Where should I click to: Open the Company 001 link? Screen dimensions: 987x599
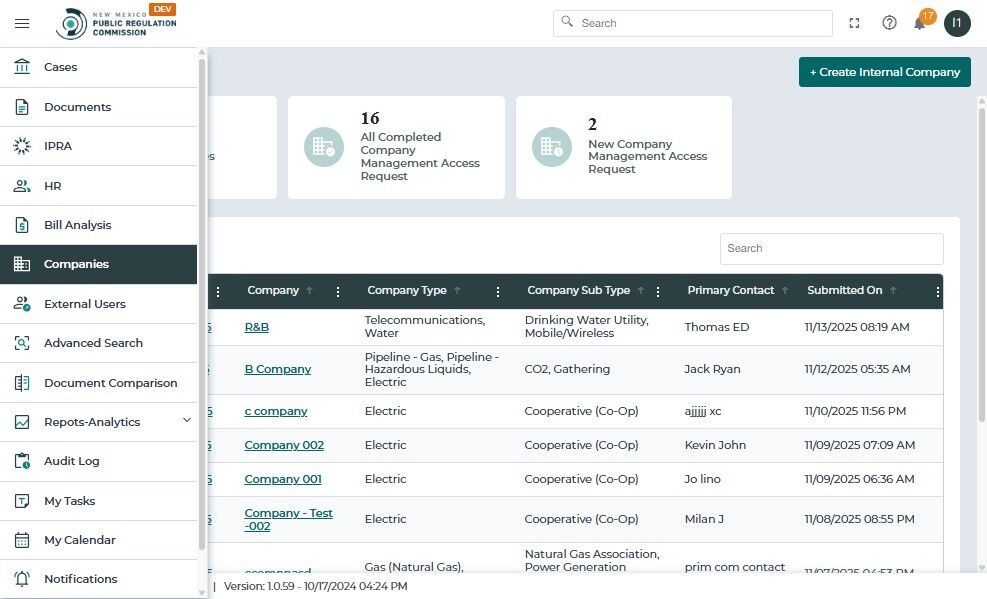tap(283, 479)
